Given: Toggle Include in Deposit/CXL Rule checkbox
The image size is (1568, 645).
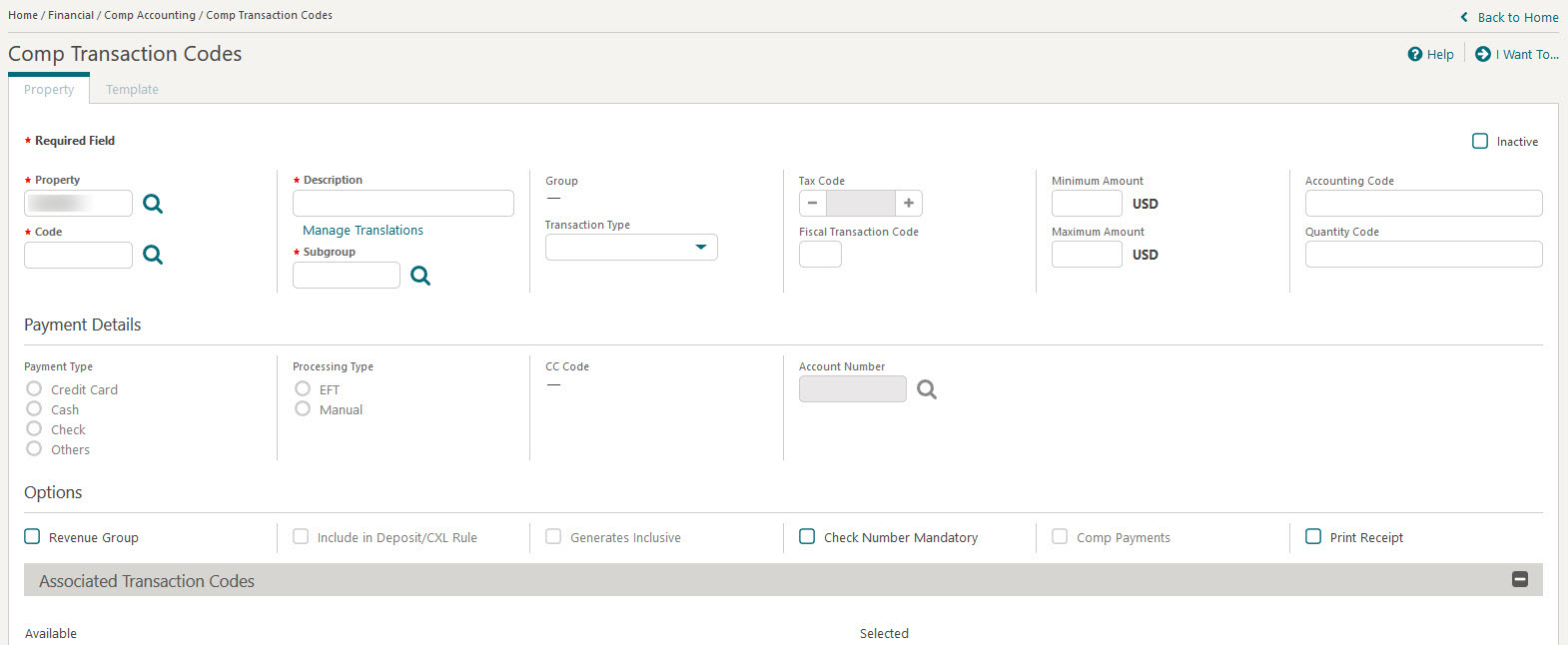Looking at the screenshot, I should pyautogui.click(x=301, y=537).
